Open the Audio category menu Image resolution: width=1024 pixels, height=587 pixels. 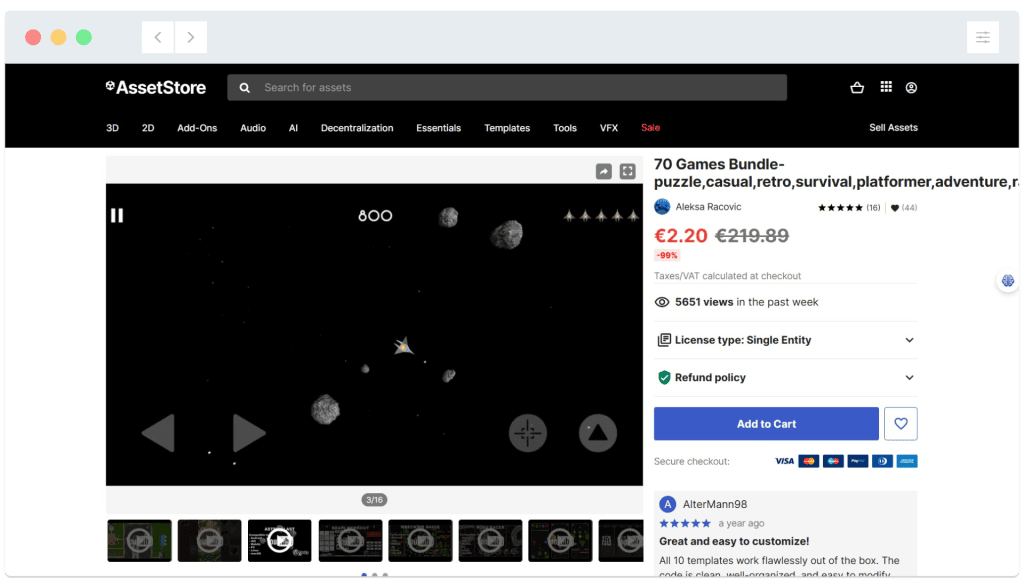click(x=253, y=128)
